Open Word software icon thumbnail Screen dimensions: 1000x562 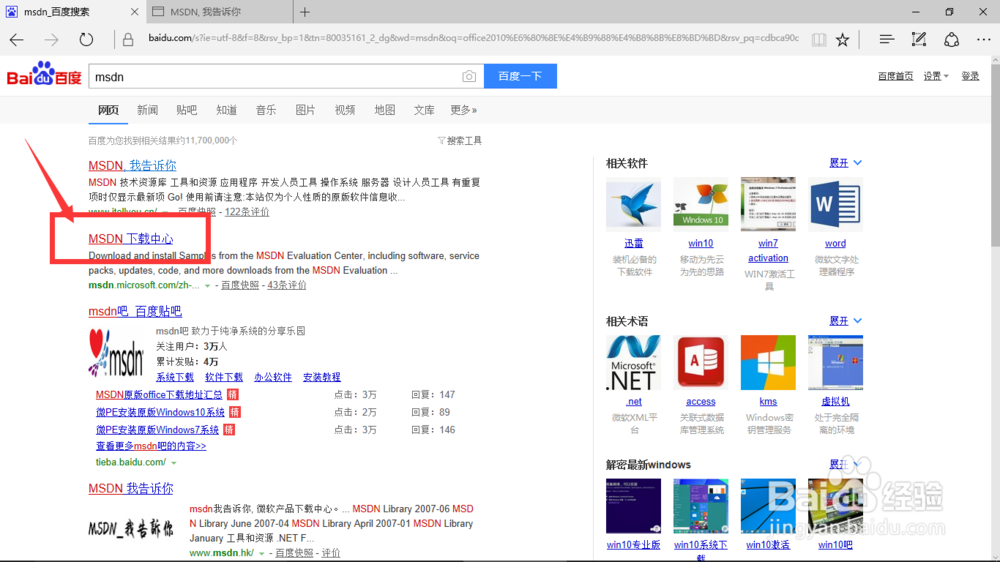[835, 204]
